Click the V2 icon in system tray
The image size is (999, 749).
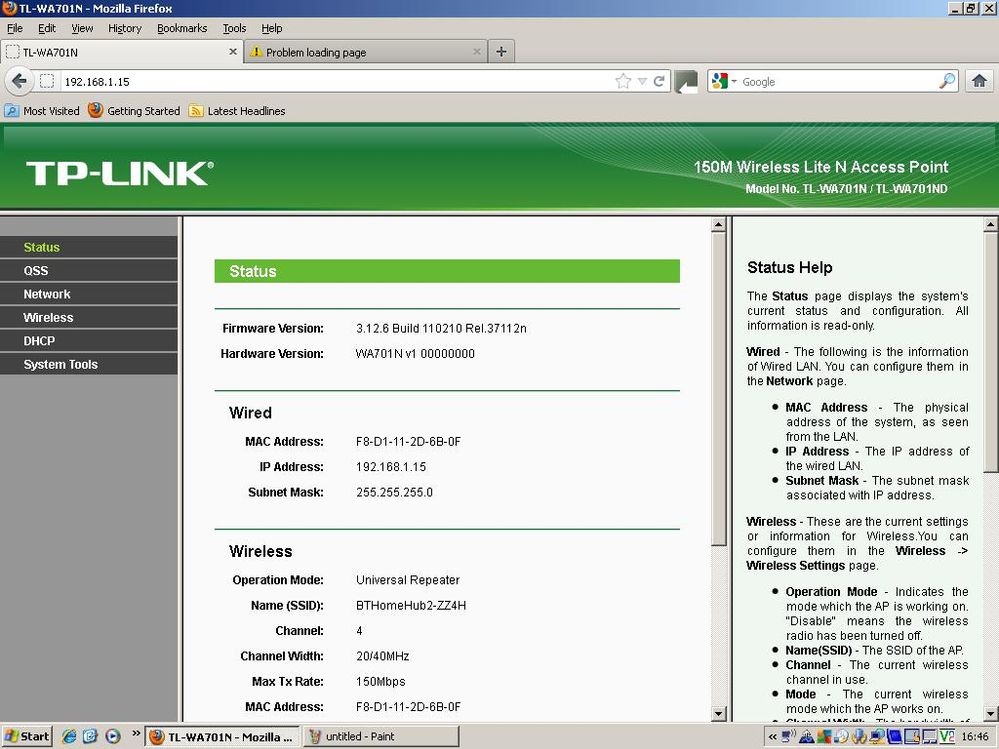947,737
